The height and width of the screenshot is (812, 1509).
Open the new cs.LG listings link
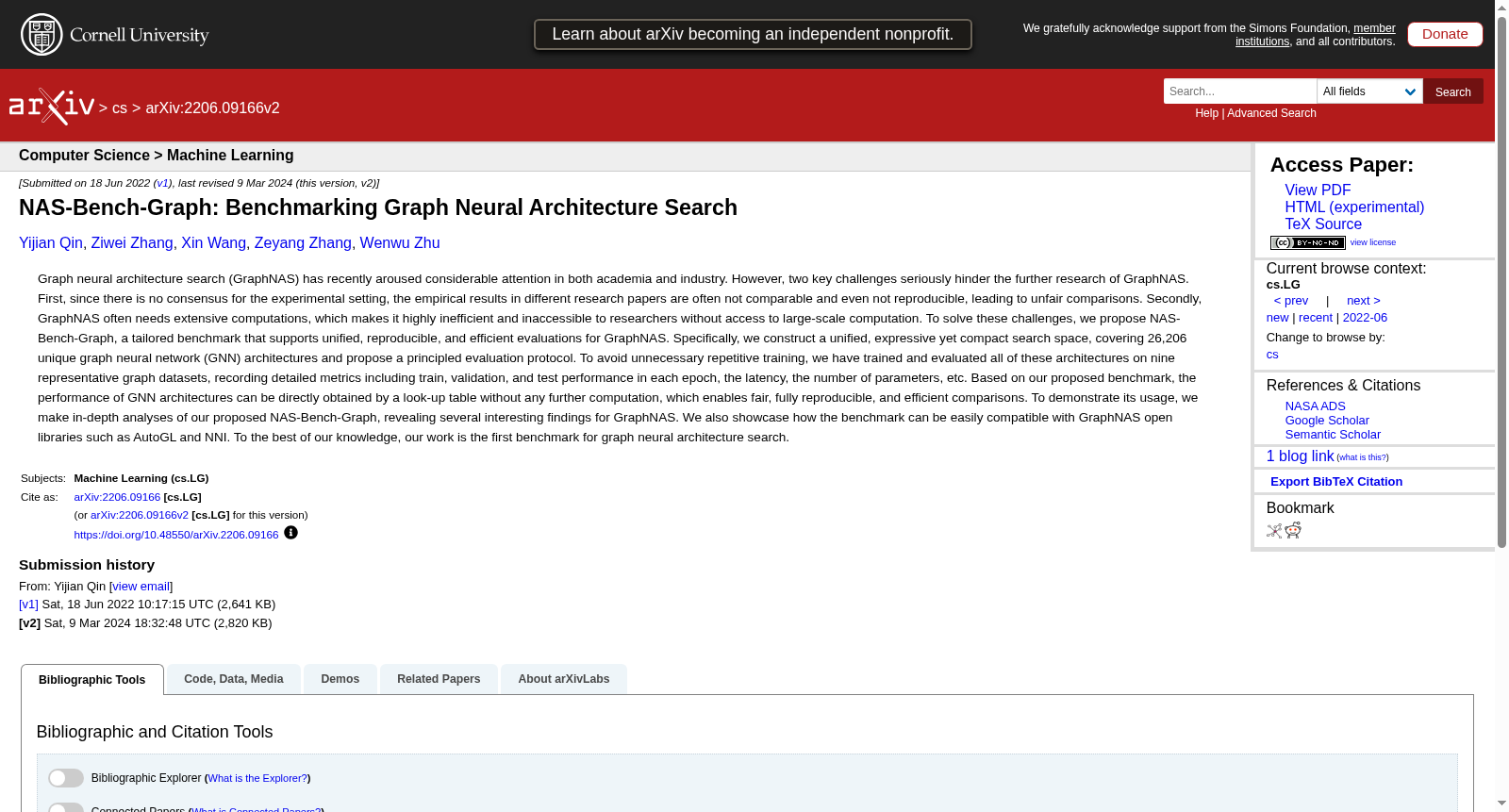pyautogui.click(x=1277, y=318)
